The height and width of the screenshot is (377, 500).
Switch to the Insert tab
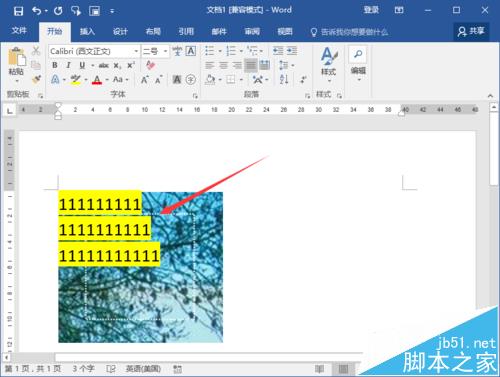tap(87, 32)
